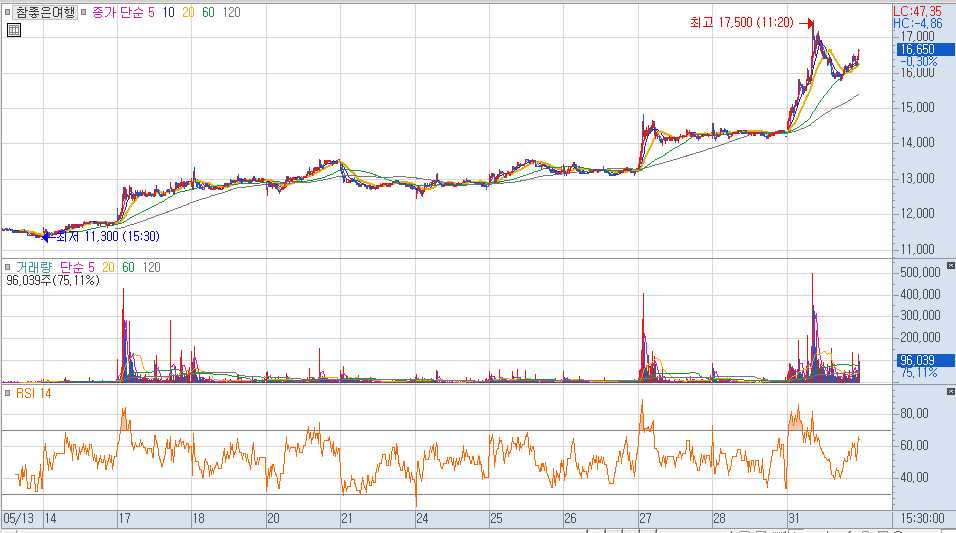
Task: Click the 참좋은여행 stock name button
Action: (x=46, y=12)
